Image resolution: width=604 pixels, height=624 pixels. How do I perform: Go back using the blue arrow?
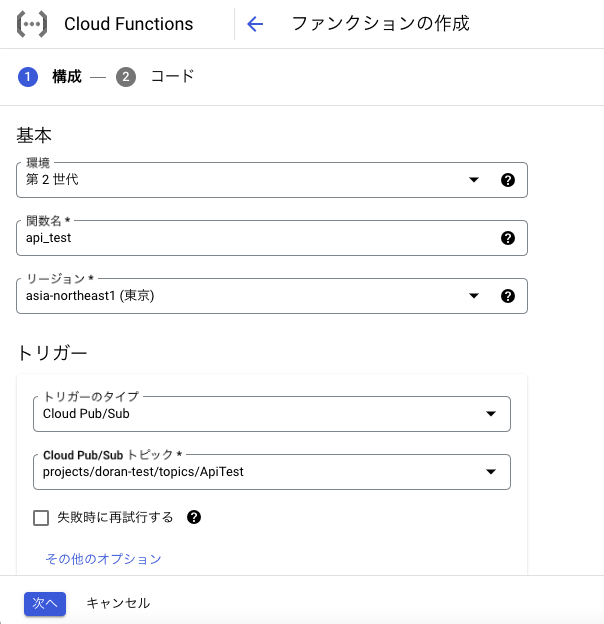pyautogui.click(x=255, y=24)
